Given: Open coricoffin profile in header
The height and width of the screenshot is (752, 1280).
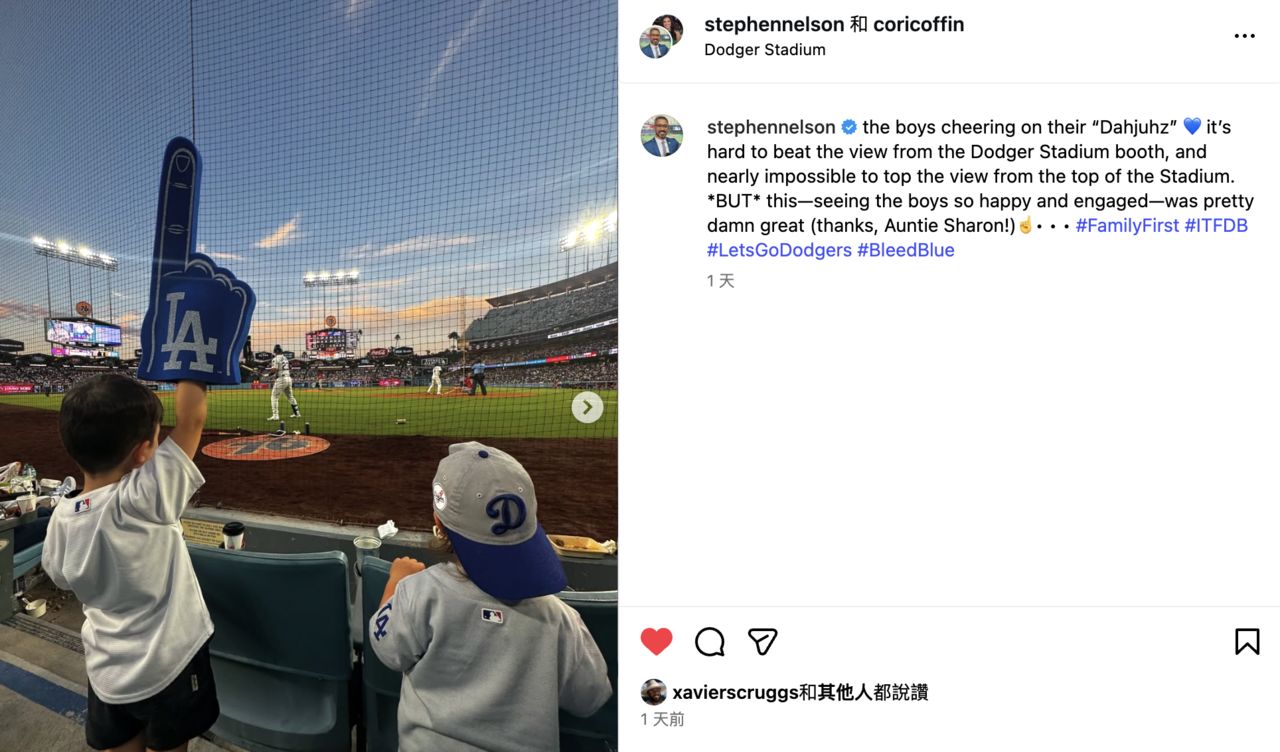Looking at the screenshot, I should click(918, 24).
